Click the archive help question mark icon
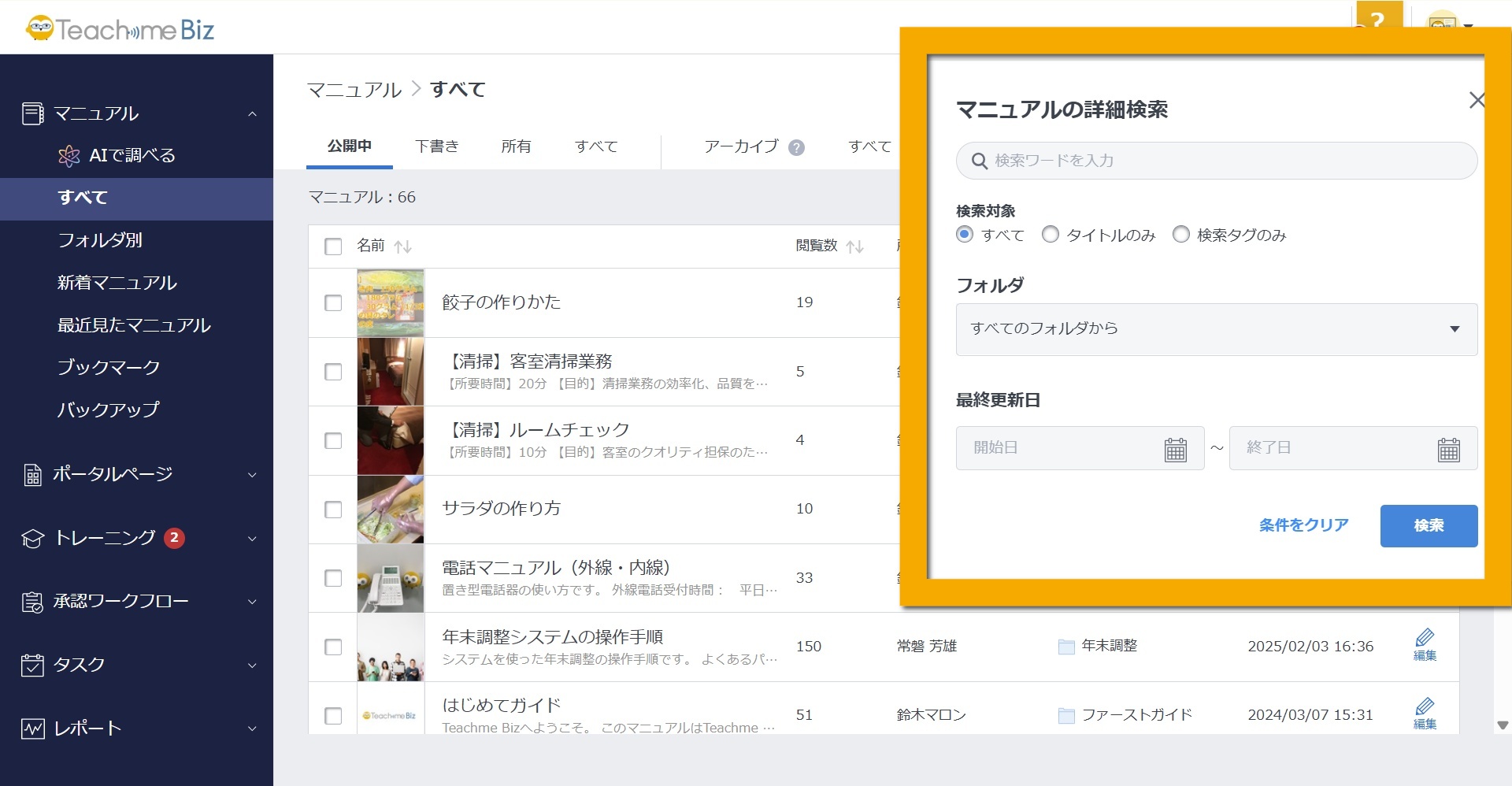The image size is (1512, 786). [796, 147]
